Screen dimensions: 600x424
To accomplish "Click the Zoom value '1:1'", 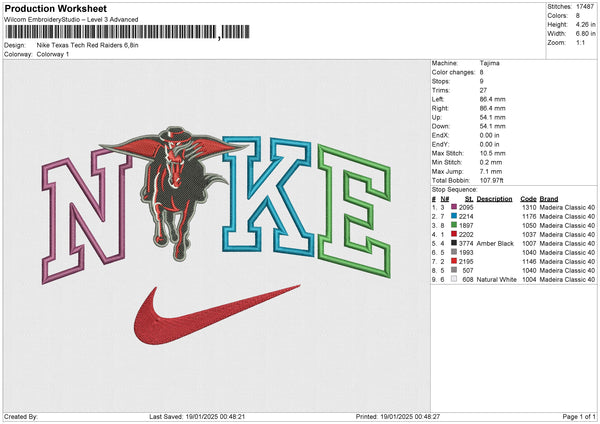I will click(580, 42).
